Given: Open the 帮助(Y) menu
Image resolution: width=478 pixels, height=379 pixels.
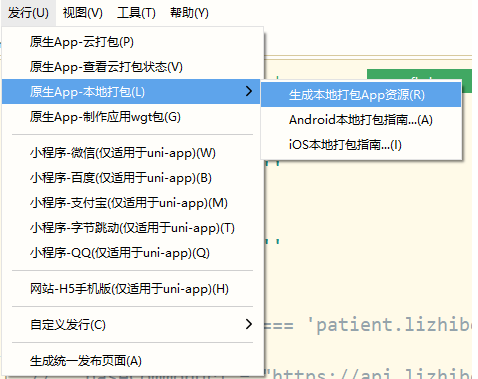Looking at the screenshot, I should tap(189, 13).
